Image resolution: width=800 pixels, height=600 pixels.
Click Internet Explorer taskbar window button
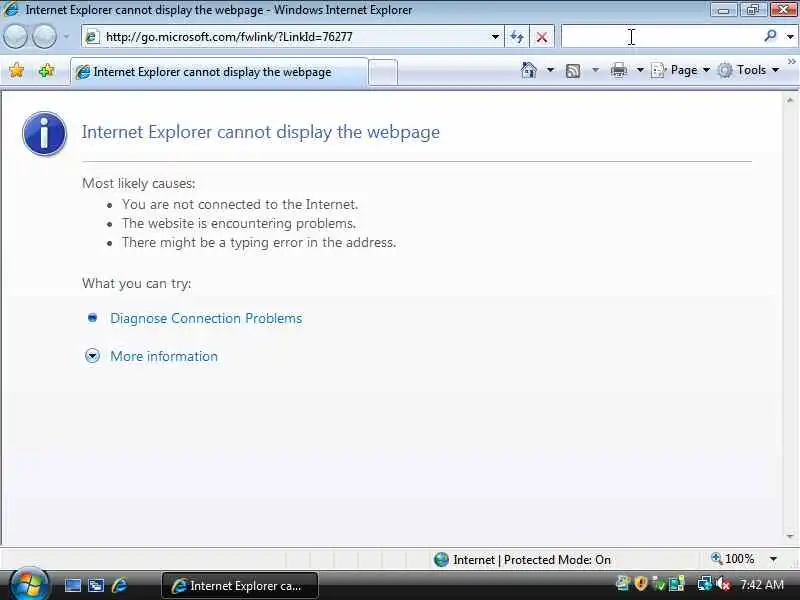240,586
